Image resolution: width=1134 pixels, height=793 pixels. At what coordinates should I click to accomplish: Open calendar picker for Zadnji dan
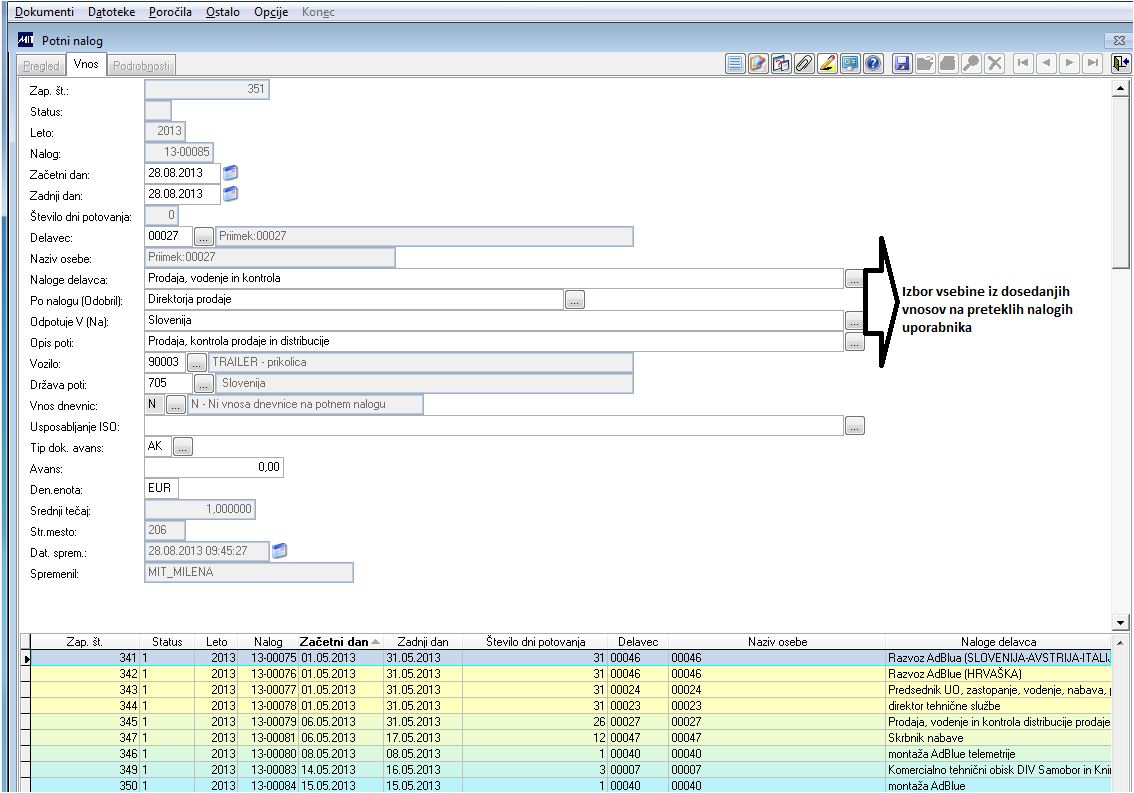pyautogui.click(x=230, y=194)
